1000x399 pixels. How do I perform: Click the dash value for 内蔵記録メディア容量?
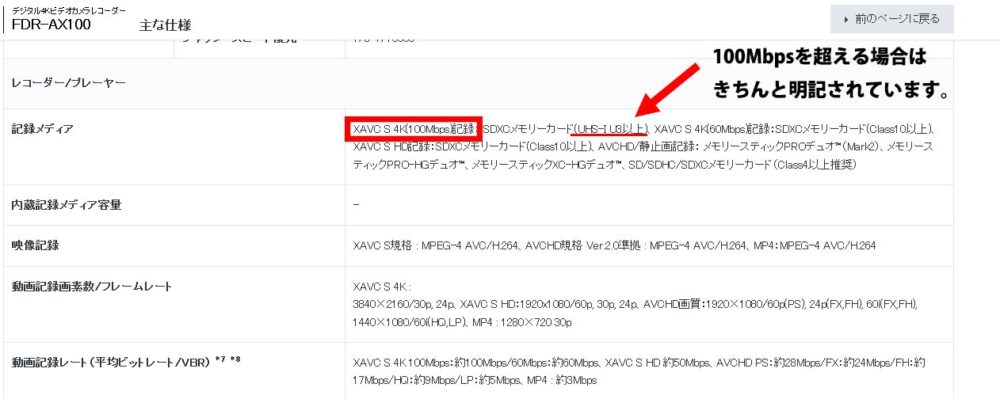[356, 205]
